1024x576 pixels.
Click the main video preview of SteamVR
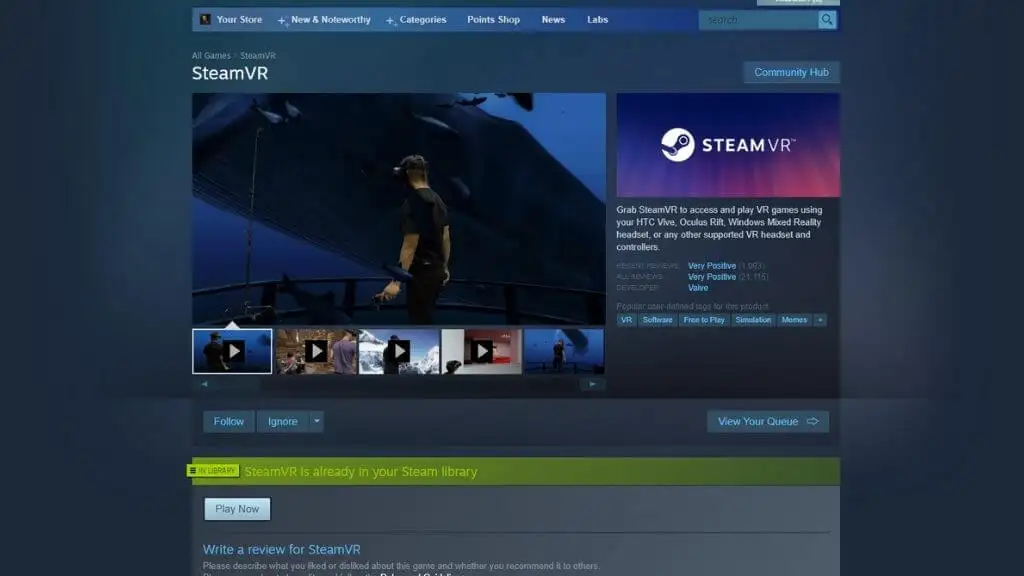coord(399,209)
